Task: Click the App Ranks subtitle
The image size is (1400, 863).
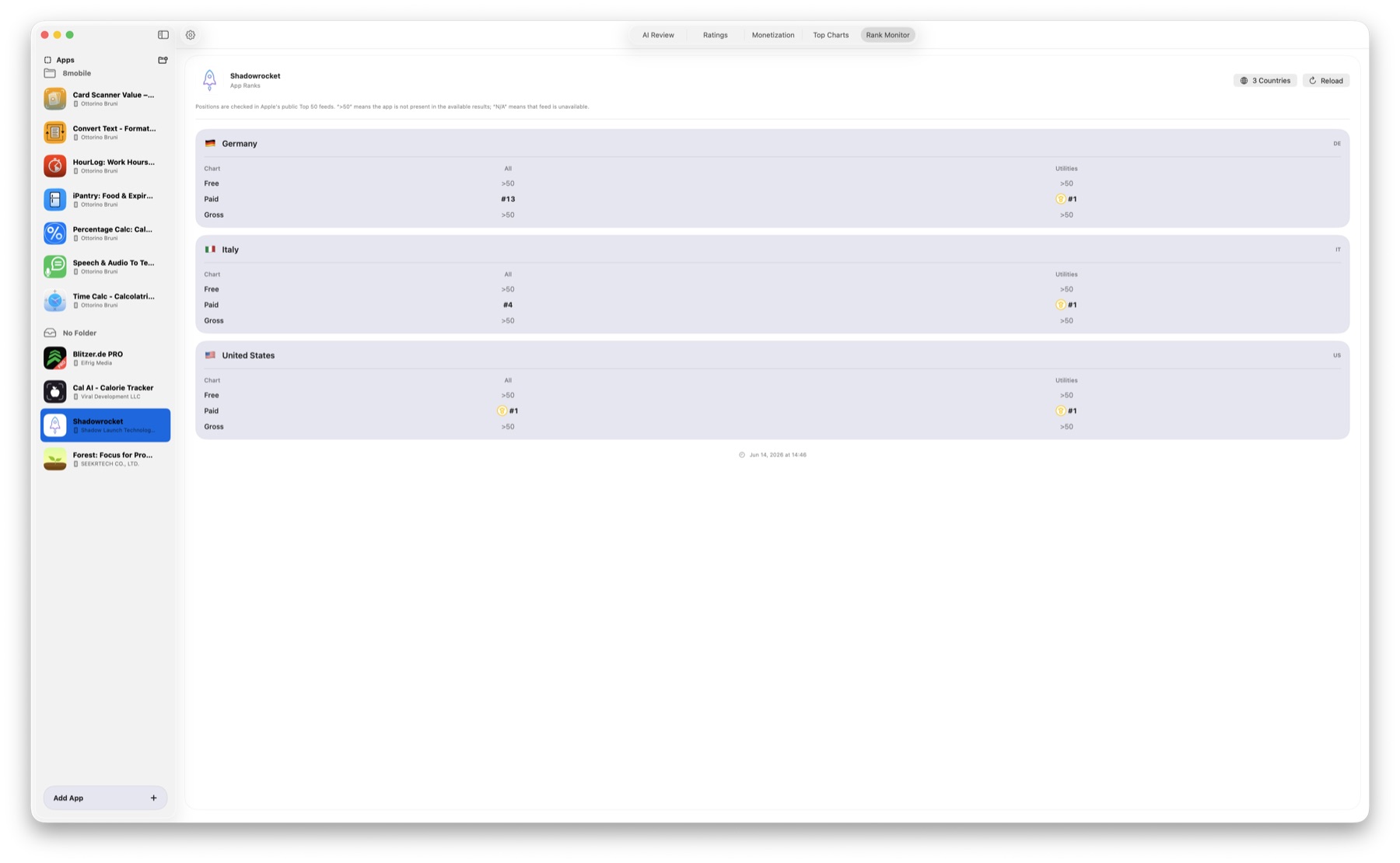Action: tap(245, 86)
